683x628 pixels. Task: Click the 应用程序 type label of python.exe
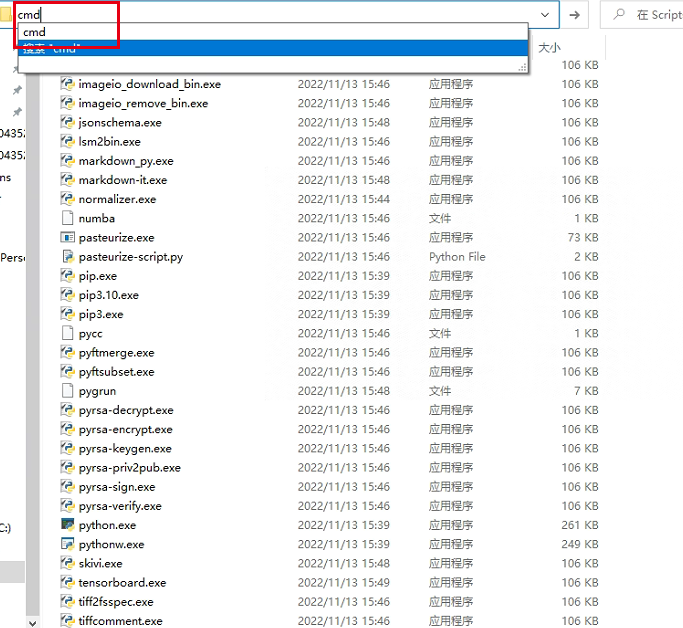tap(451, 525)
